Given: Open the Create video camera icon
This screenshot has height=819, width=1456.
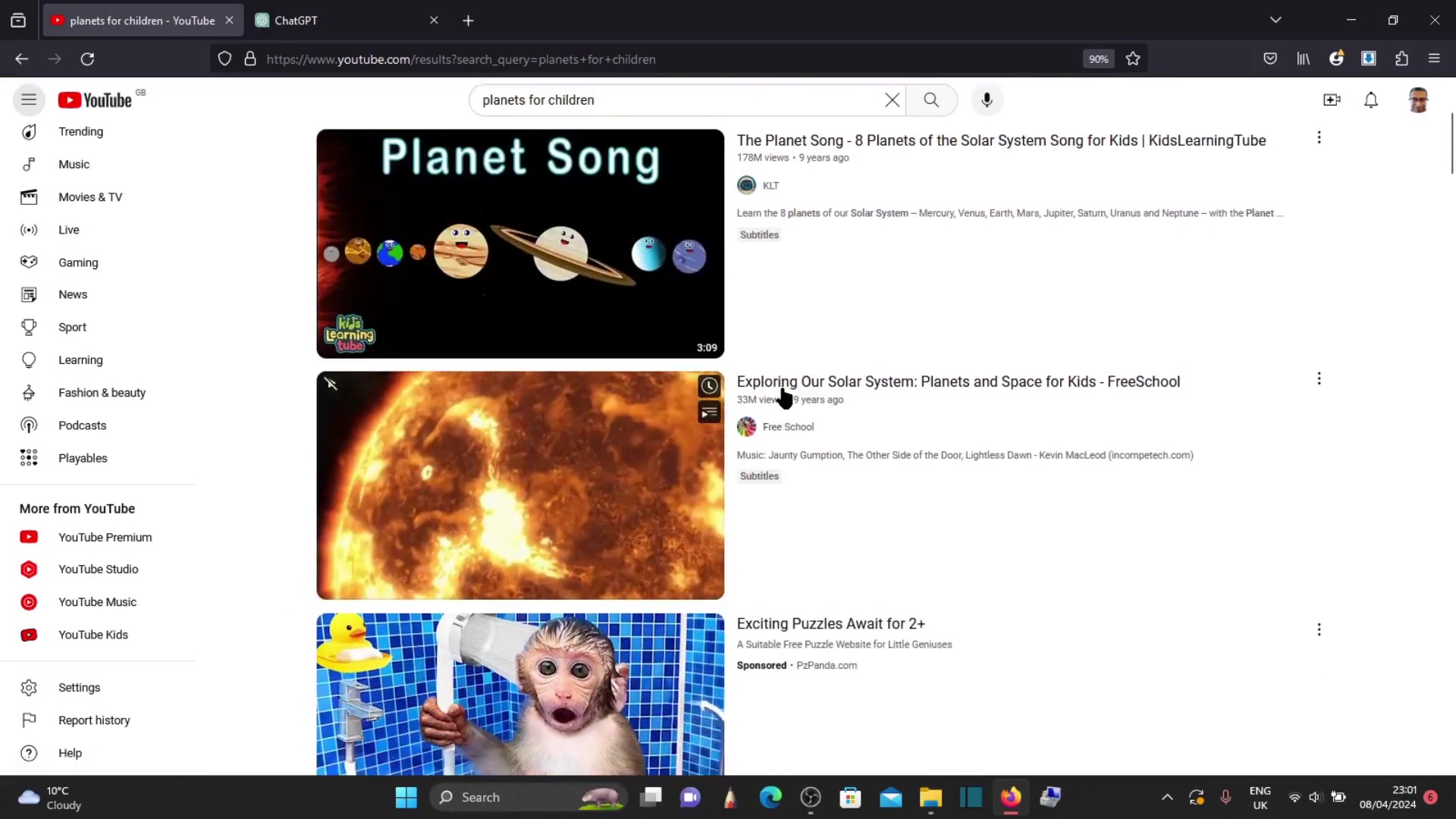Looking at the screenshot, I should point(1332,100).
